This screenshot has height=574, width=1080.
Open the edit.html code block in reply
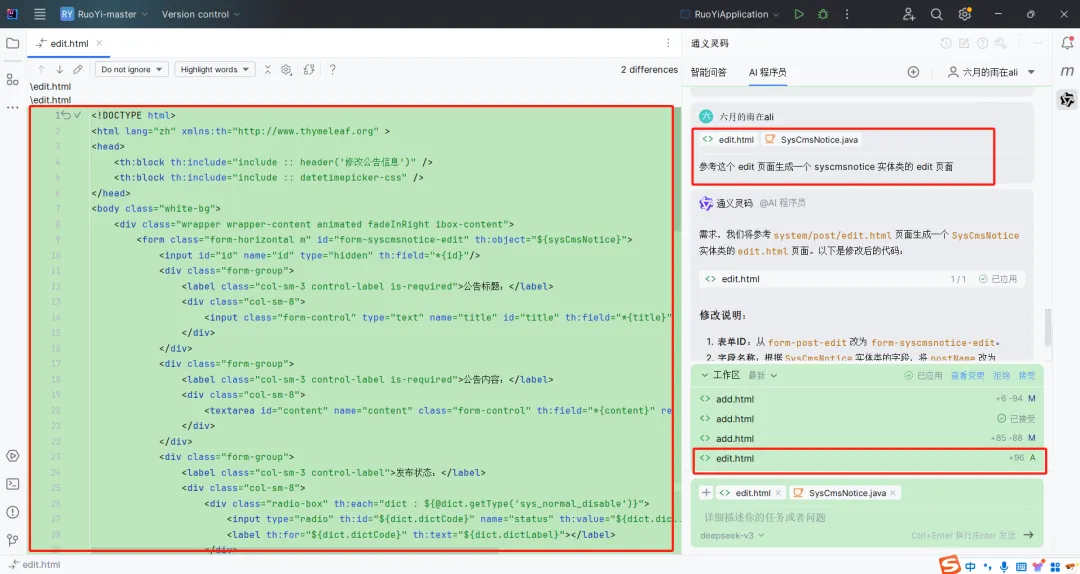[x=862, y=279]
